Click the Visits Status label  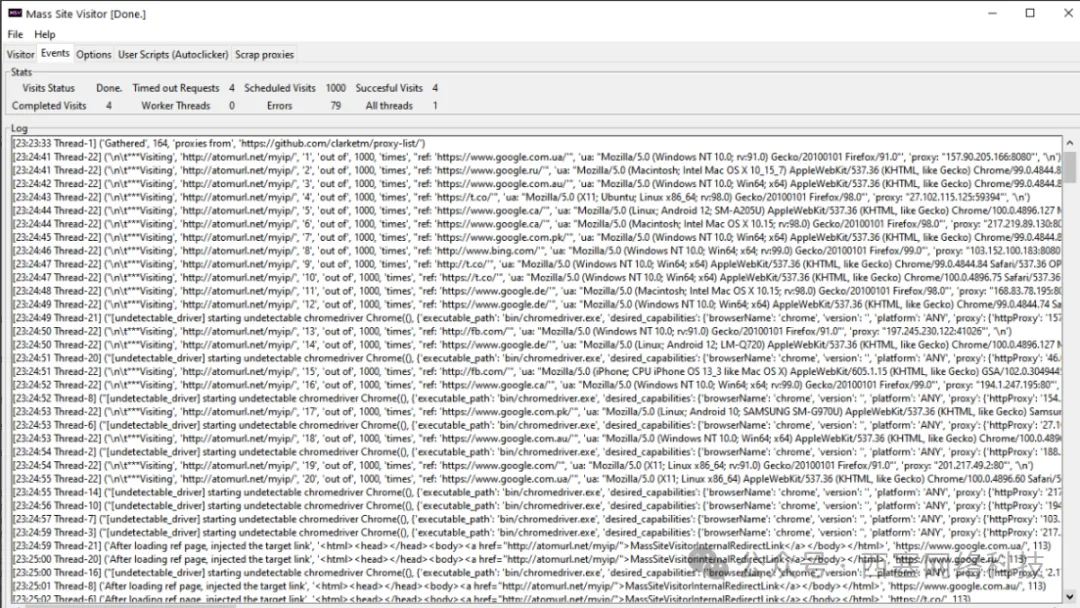pyautogui.click(x=48, y=88)
